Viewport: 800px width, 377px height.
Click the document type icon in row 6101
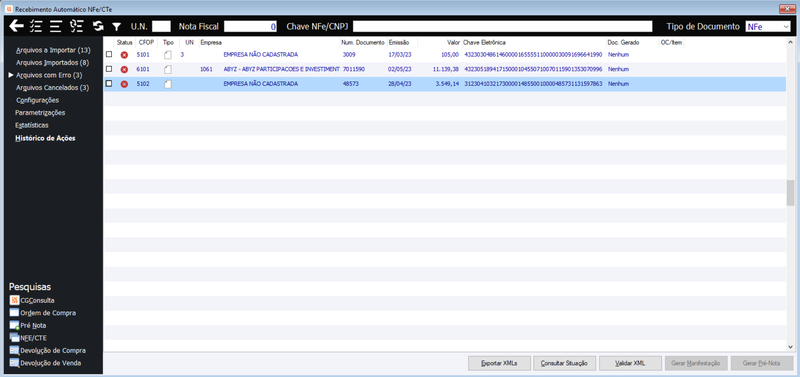click(168, 69)
